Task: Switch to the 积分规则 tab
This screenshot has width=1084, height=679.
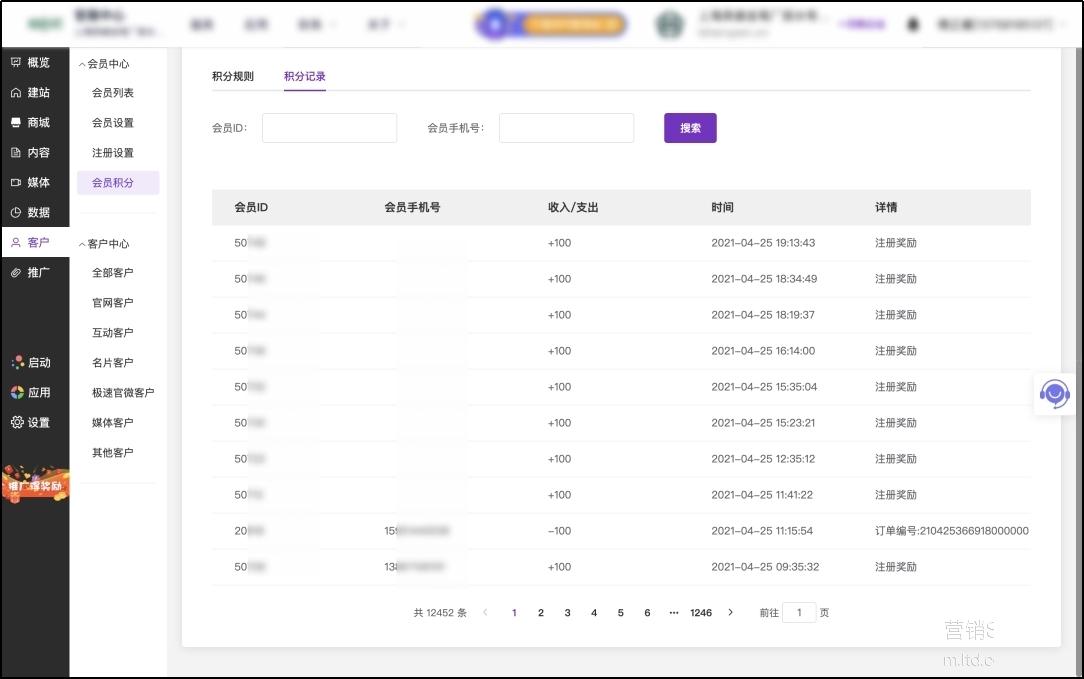Action: (x=233, y=77)
